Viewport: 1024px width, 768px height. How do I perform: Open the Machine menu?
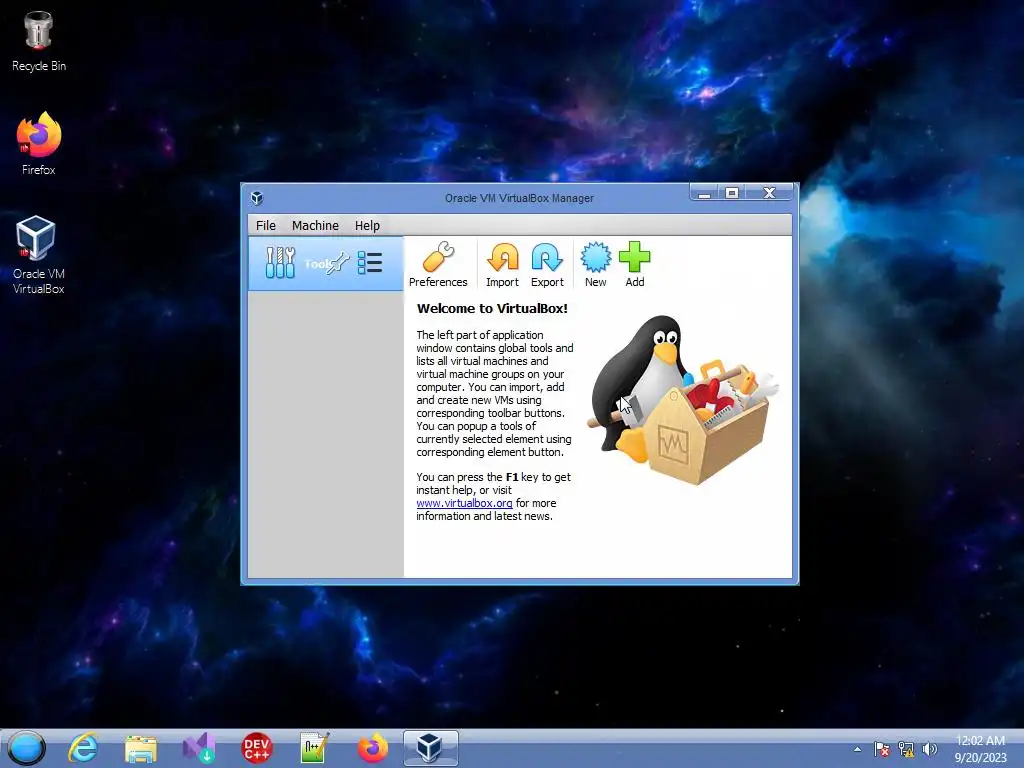click(x=315, y=225)
